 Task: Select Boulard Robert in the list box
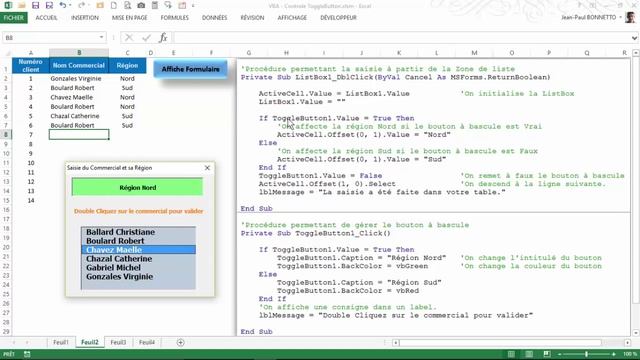click(138, 241)
